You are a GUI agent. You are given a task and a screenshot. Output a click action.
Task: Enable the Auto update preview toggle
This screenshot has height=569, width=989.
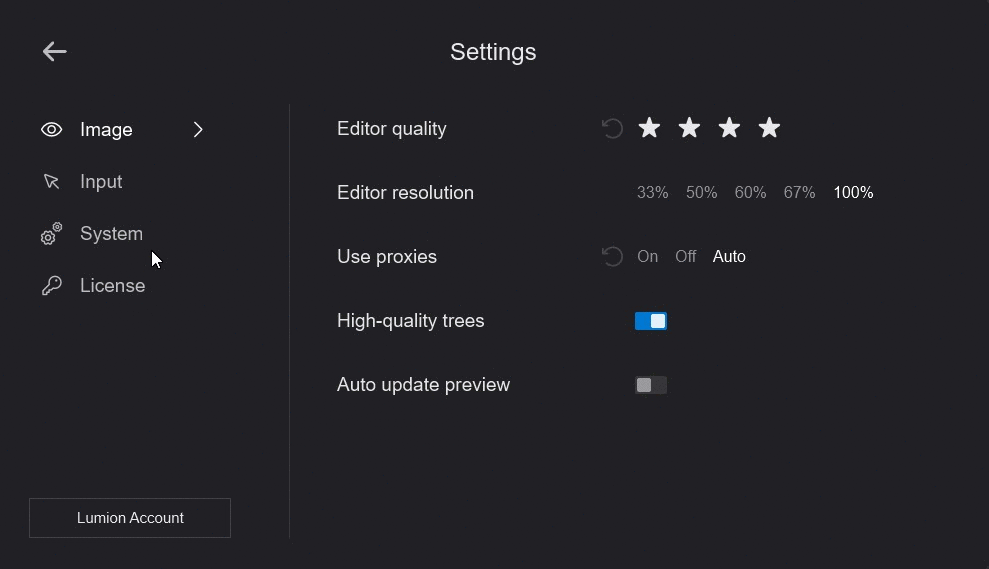[x=651, y=385]
